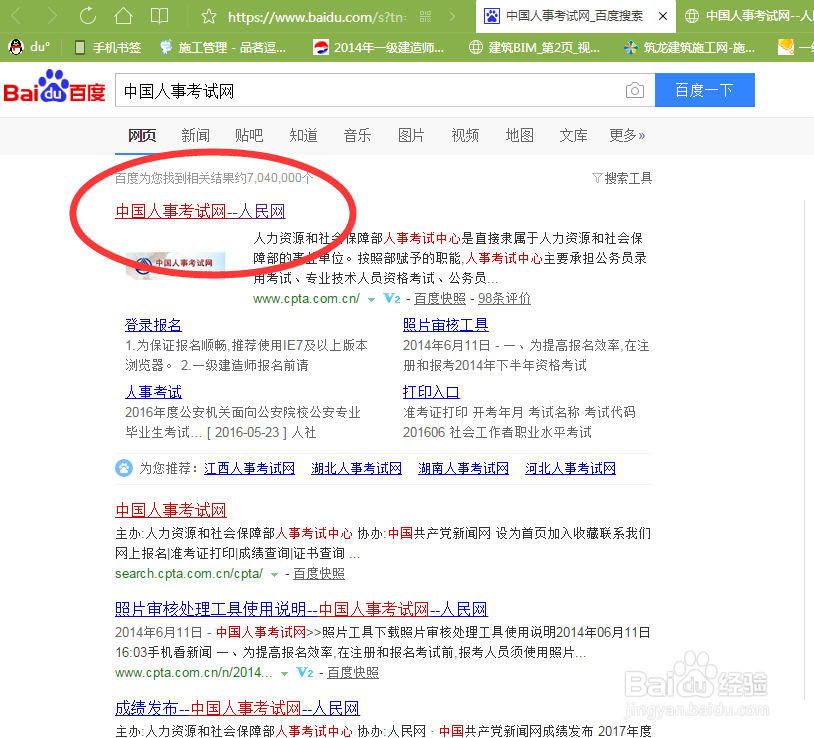Refresh the current page
814x738 pixels.
tap(87, 16)
